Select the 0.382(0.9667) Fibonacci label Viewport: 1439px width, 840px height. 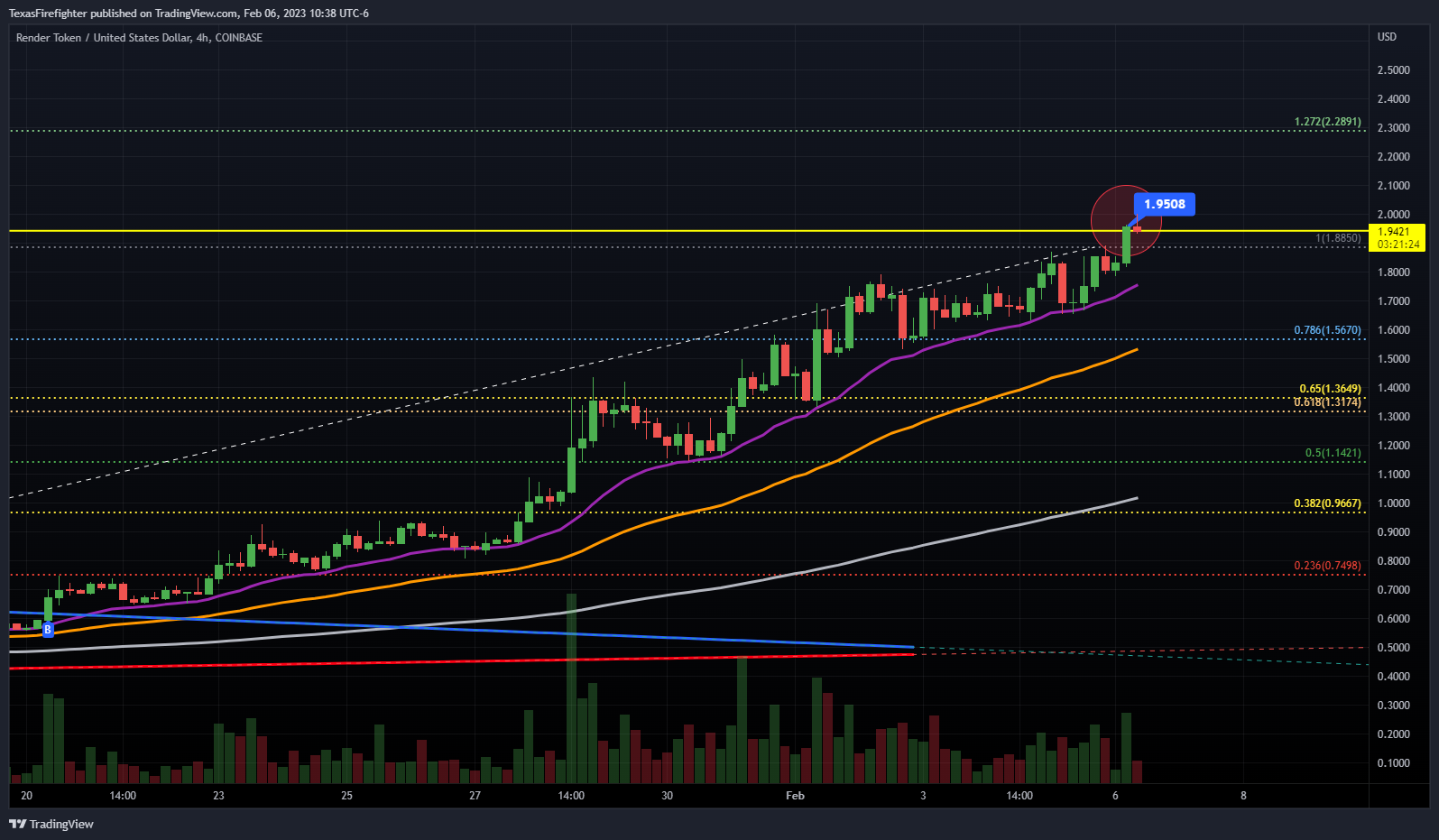1327,503
